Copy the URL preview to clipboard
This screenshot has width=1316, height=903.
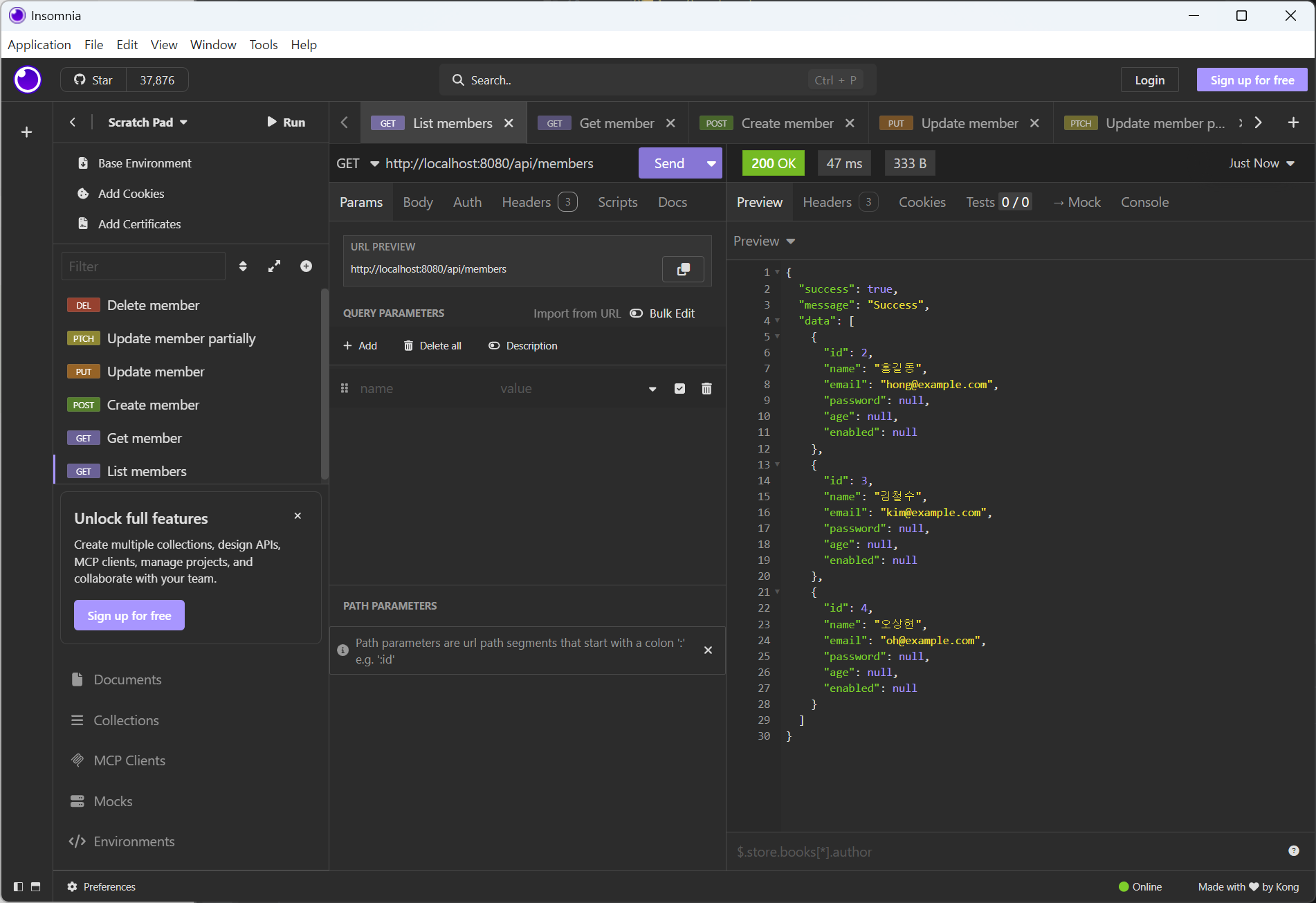tap(683, 269)
